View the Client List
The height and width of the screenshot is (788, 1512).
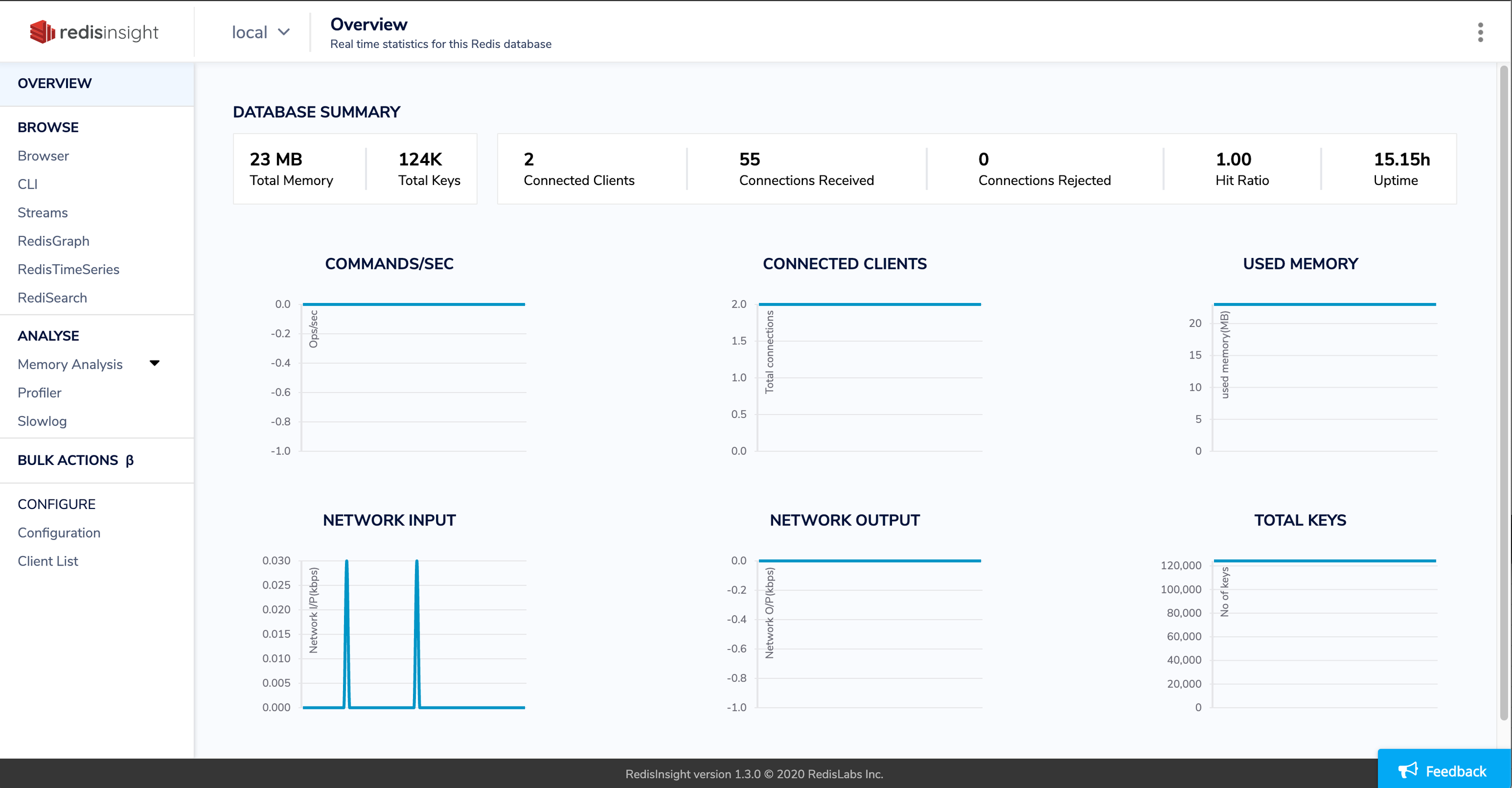click(x=47, y=561)
